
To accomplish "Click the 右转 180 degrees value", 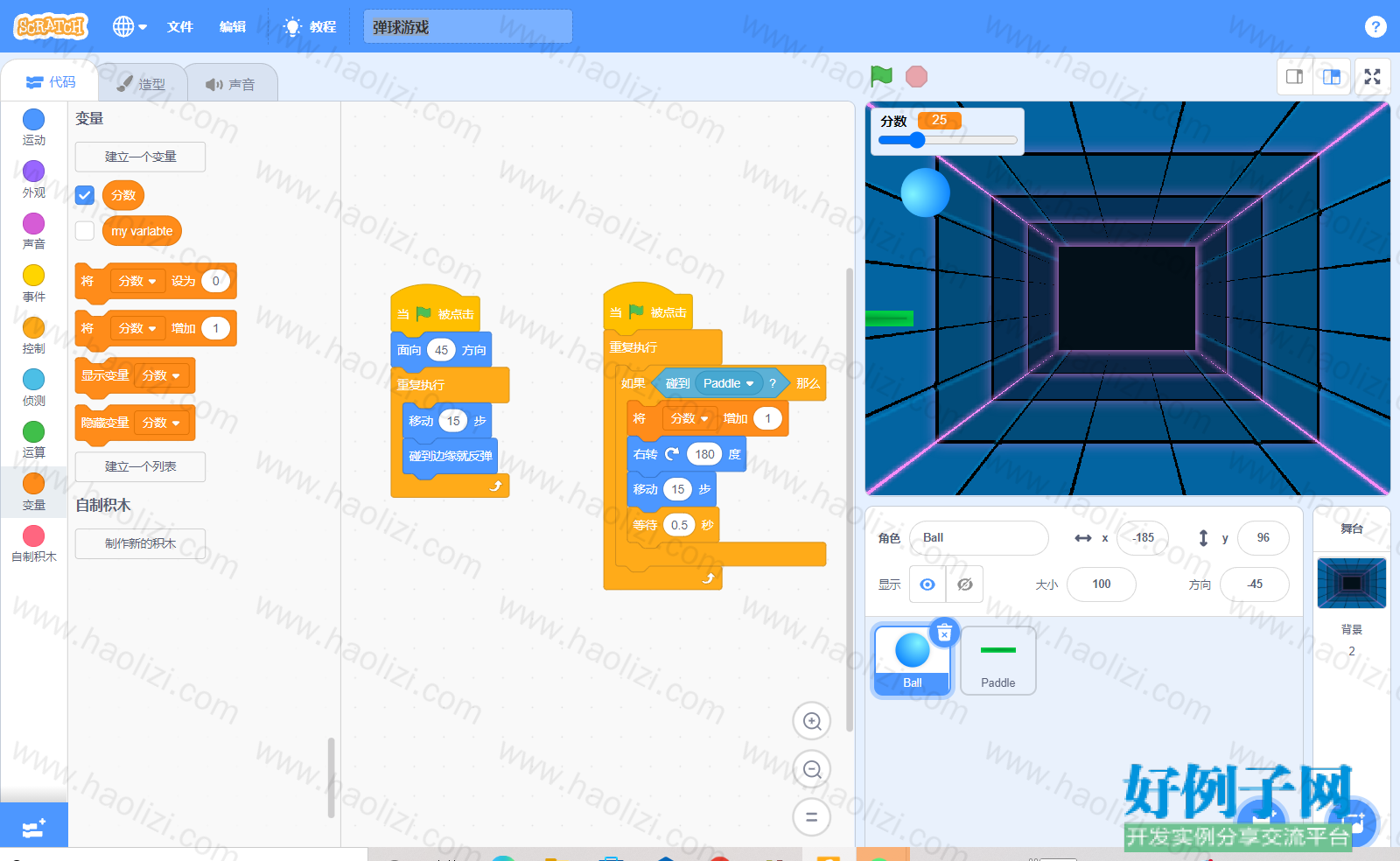I will 704,454.
